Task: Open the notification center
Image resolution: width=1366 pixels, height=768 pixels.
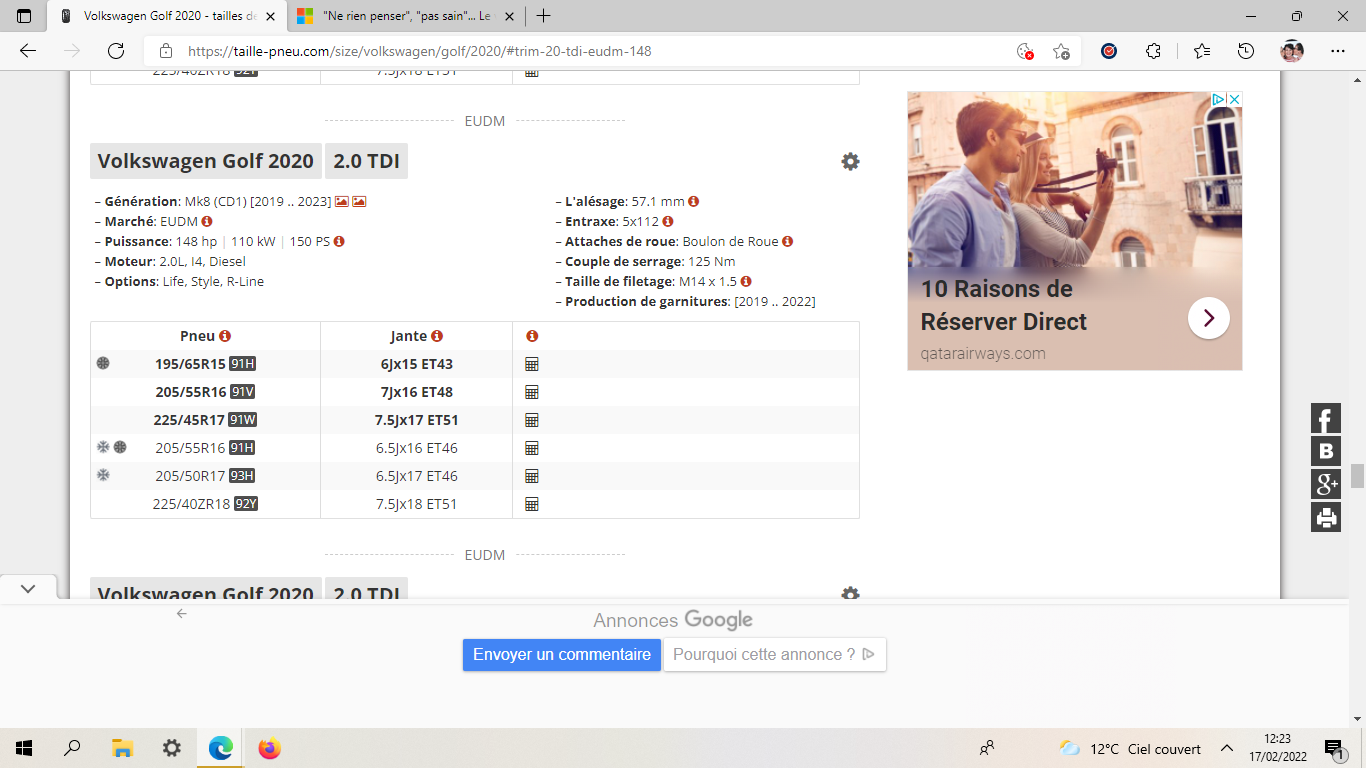Action: point(1333,748)
